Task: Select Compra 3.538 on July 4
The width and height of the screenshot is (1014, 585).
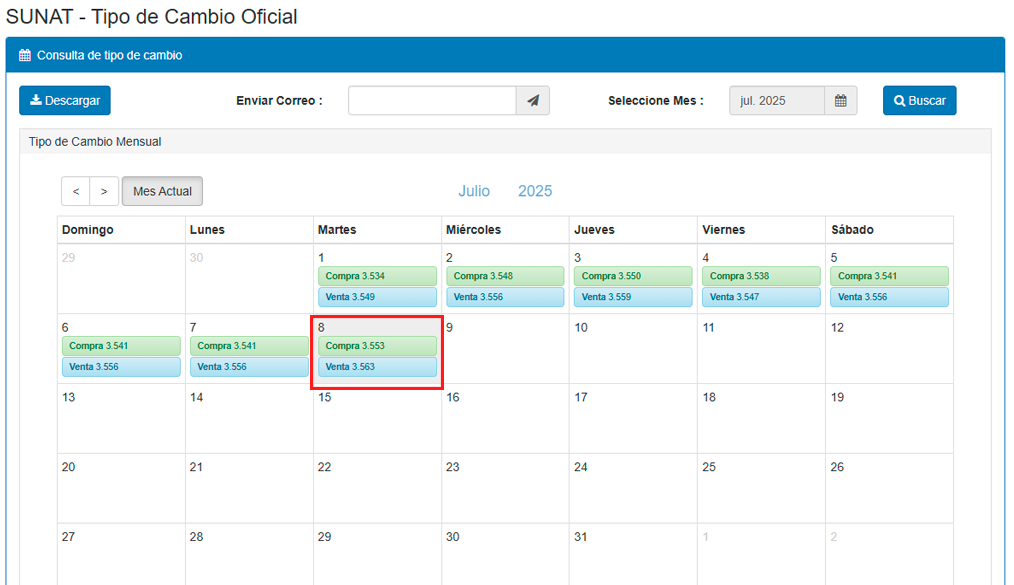Action: [x=761, y=276]
